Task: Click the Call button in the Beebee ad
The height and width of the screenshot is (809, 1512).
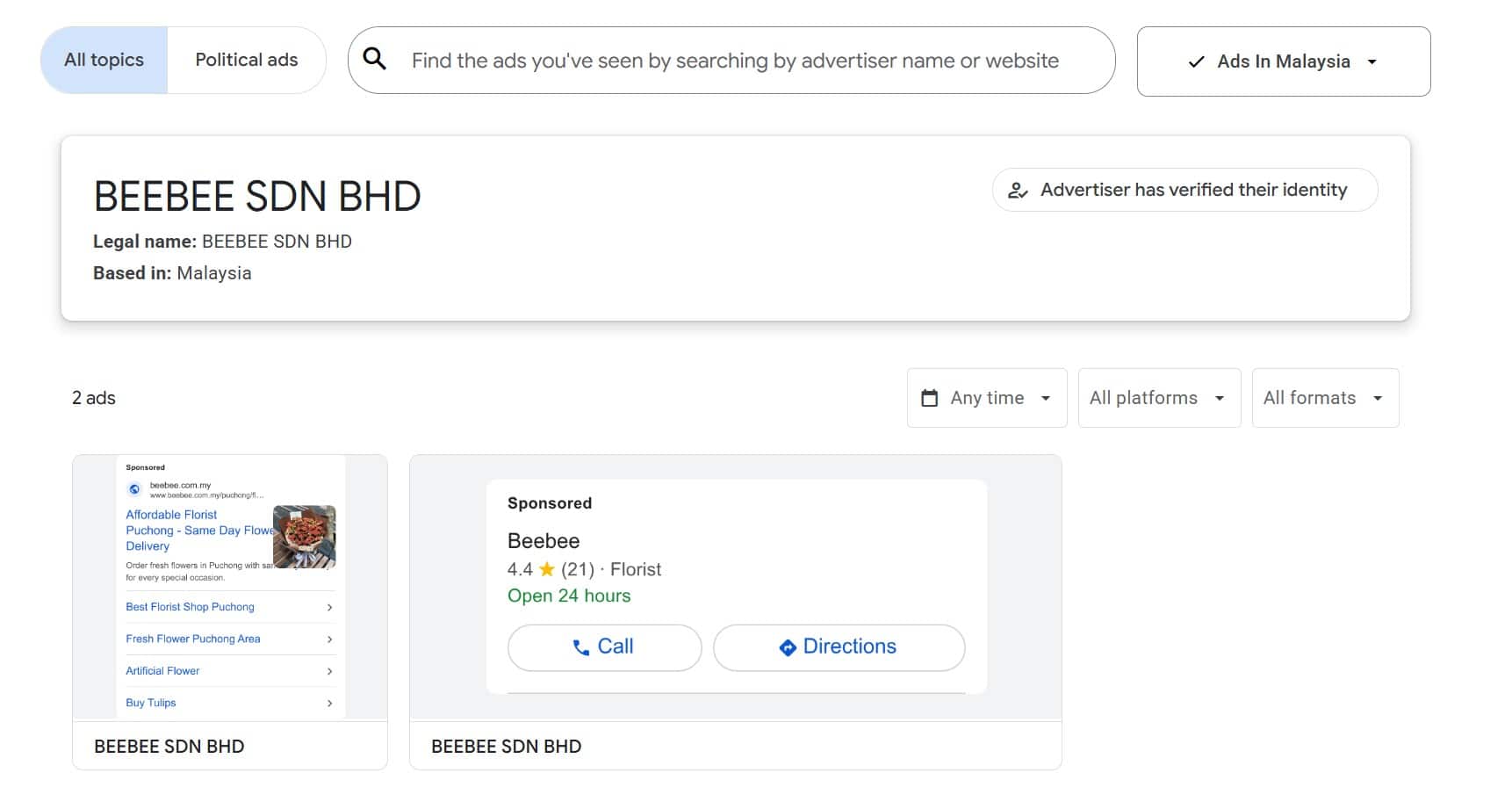Action: point(604,647)
